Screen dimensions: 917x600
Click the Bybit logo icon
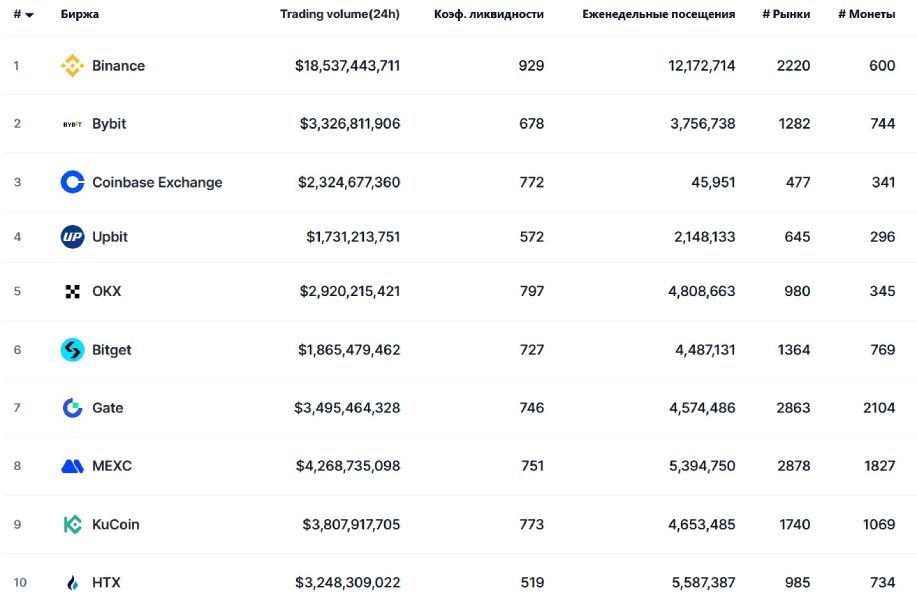point(72,124)
